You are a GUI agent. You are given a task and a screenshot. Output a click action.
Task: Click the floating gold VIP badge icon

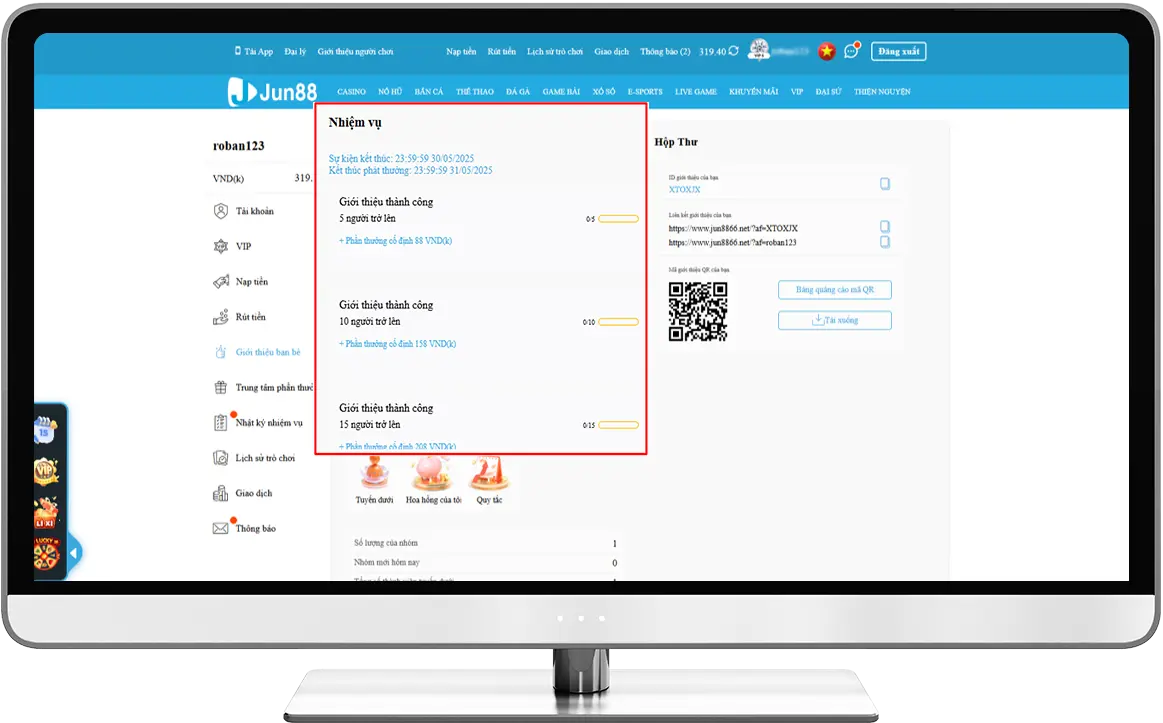click(x=45, y=471)
